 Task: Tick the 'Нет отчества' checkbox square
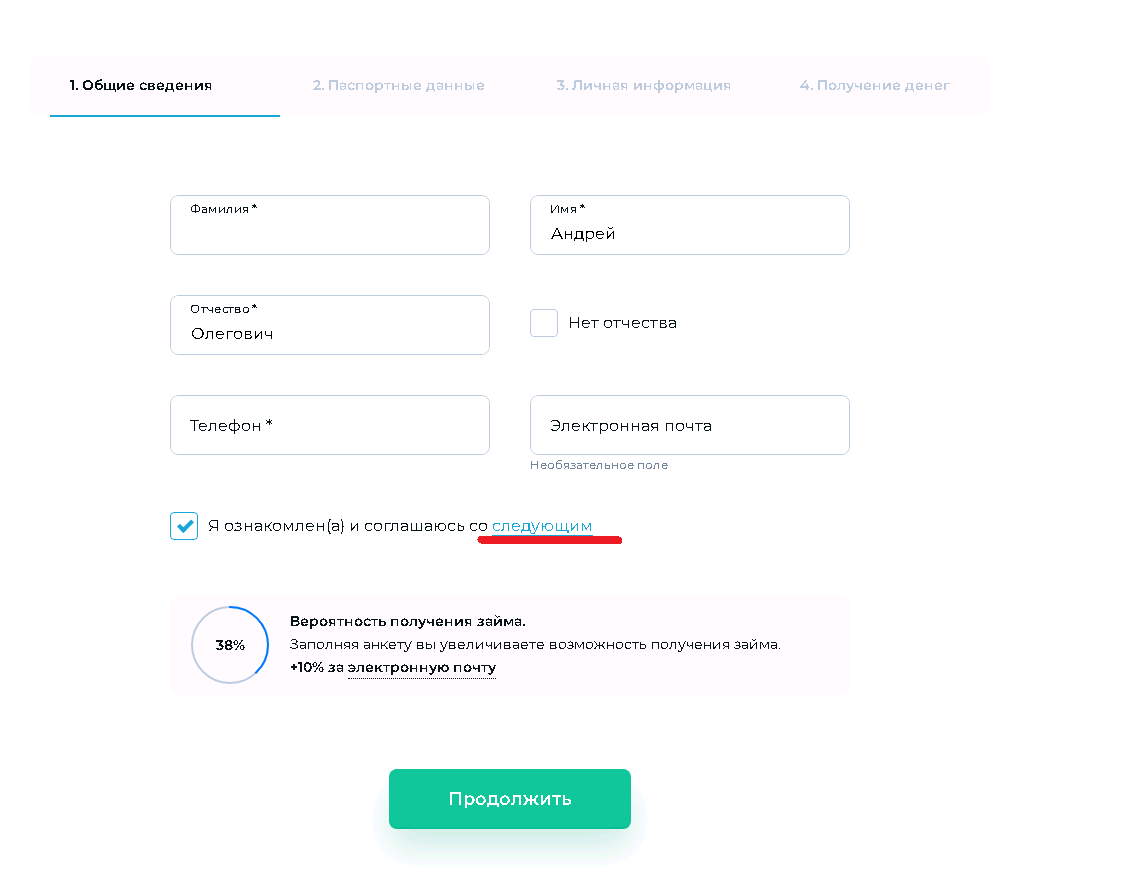coord(544,323)
